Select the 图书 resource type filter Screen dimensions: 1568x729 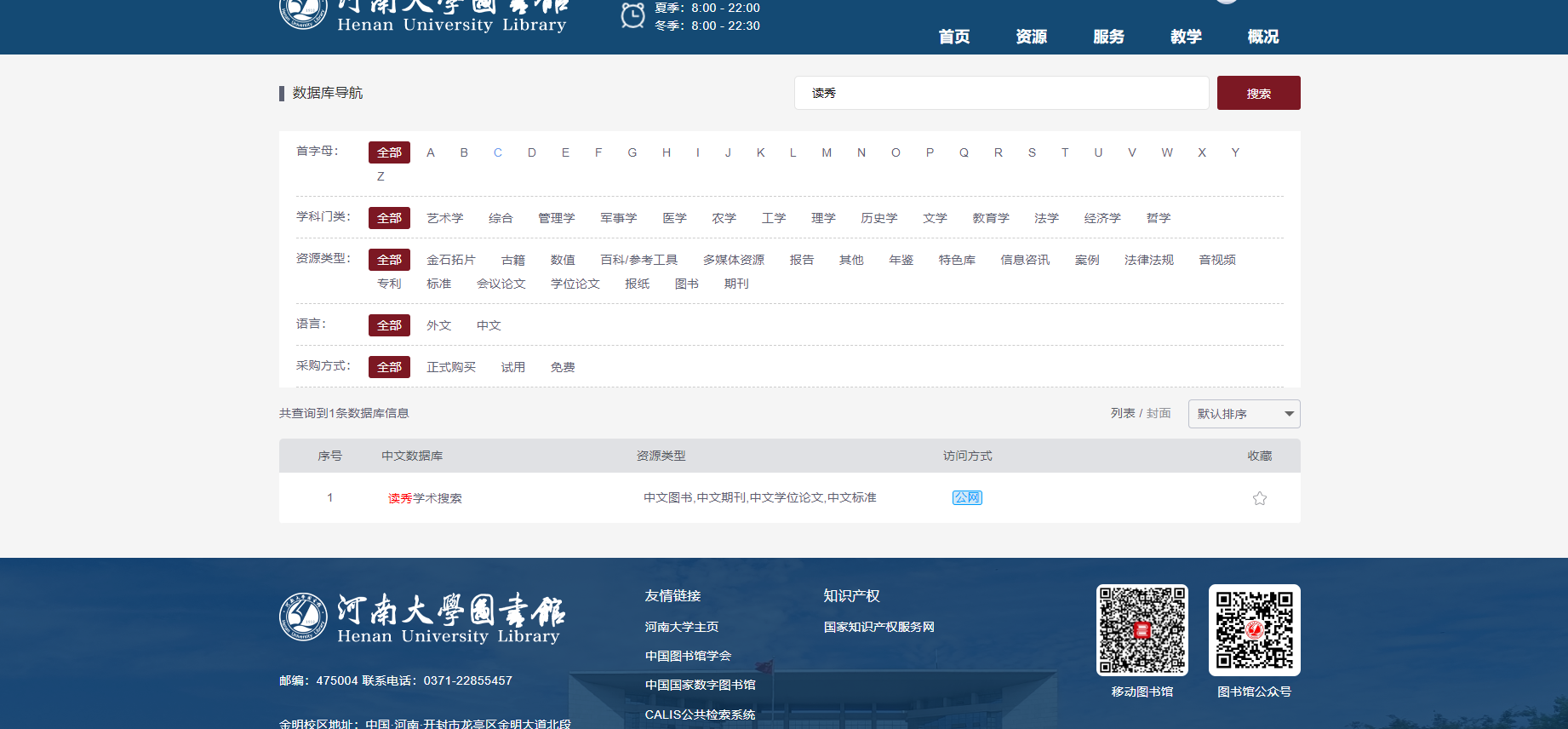tap(686, 284)
